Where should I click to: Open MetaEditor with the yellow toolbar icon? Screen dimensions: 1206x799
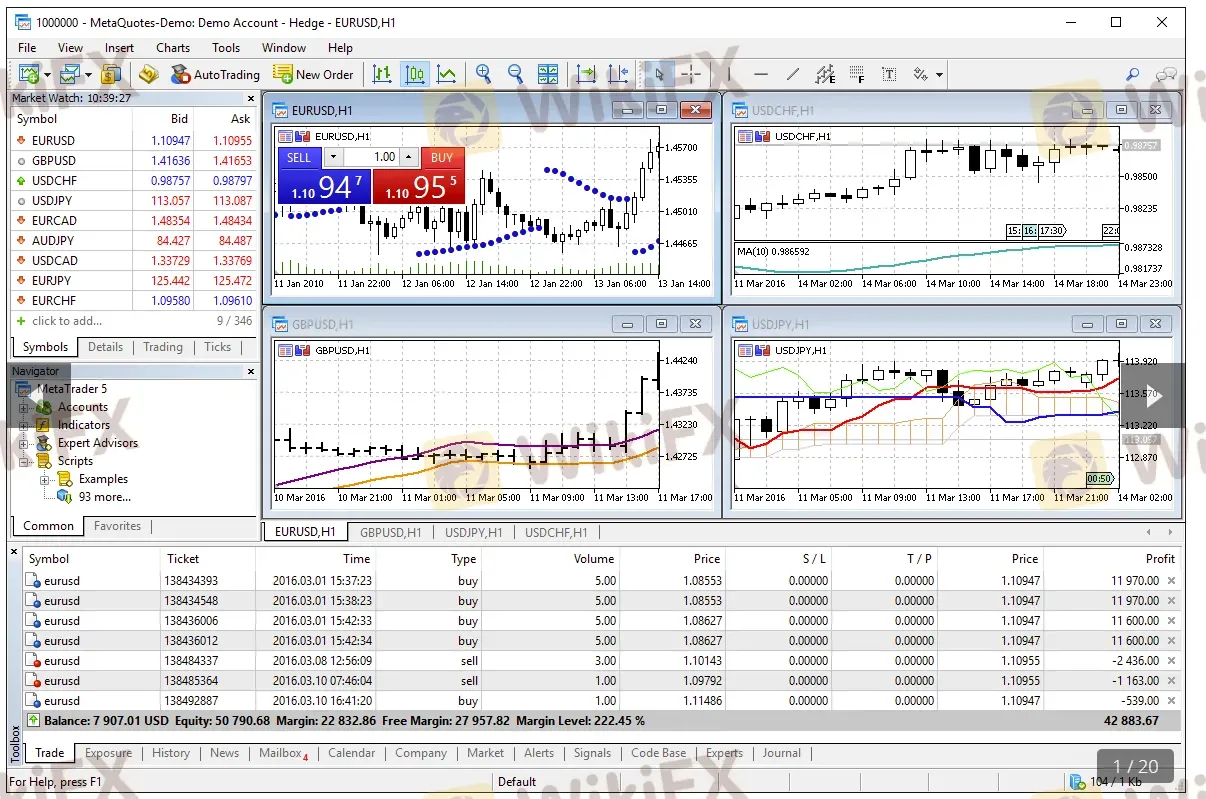[x=149, y=74]
